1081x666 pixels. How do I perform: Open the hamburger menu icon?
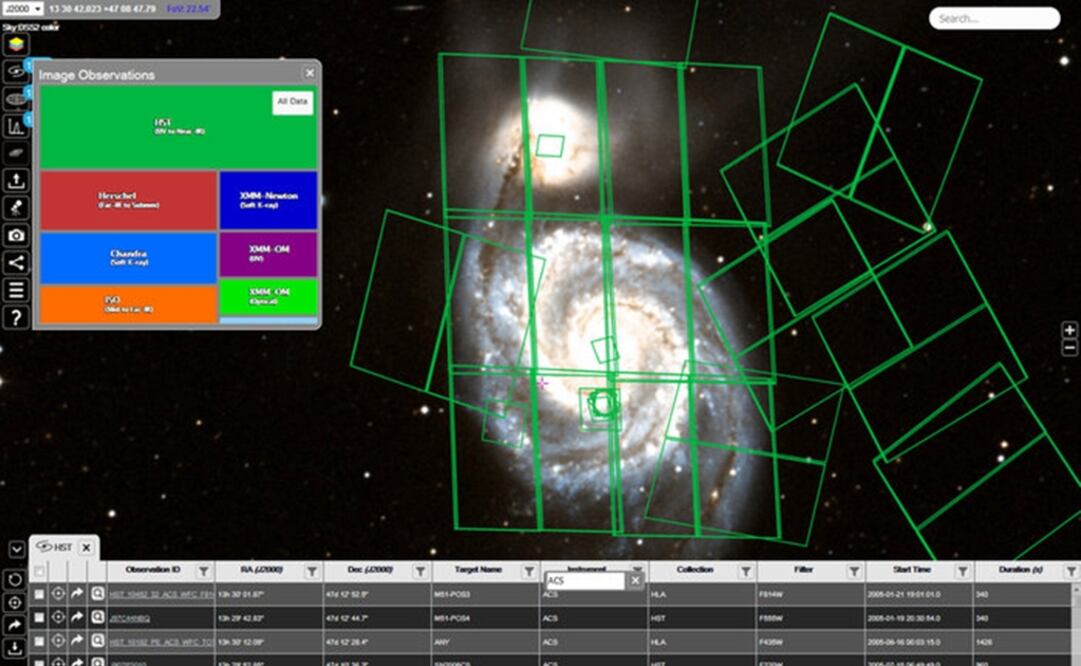[x=16, y=290]
